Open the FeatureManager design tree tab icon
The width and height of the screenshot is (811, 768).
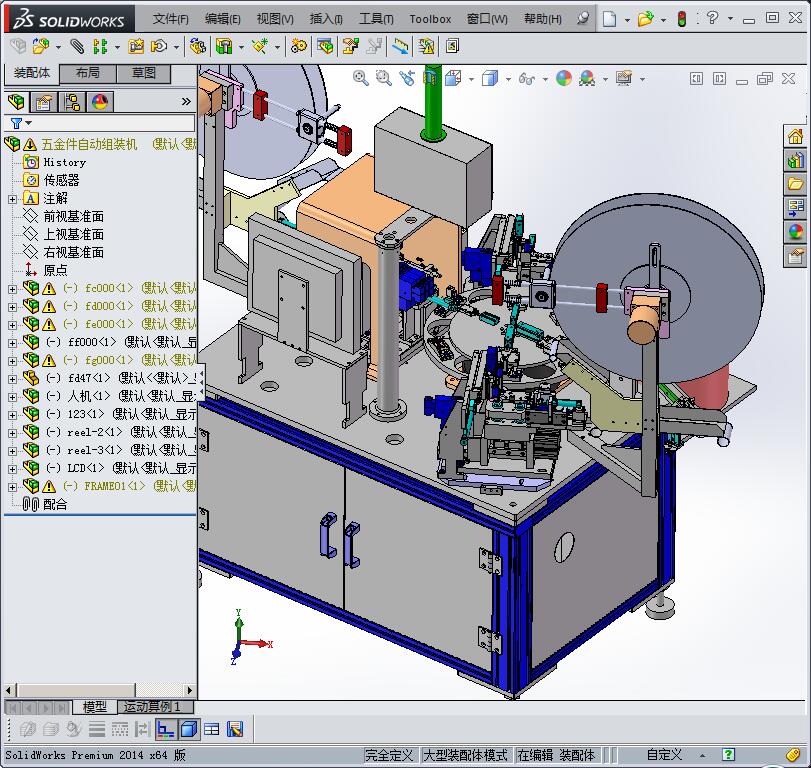pos(17,102)
